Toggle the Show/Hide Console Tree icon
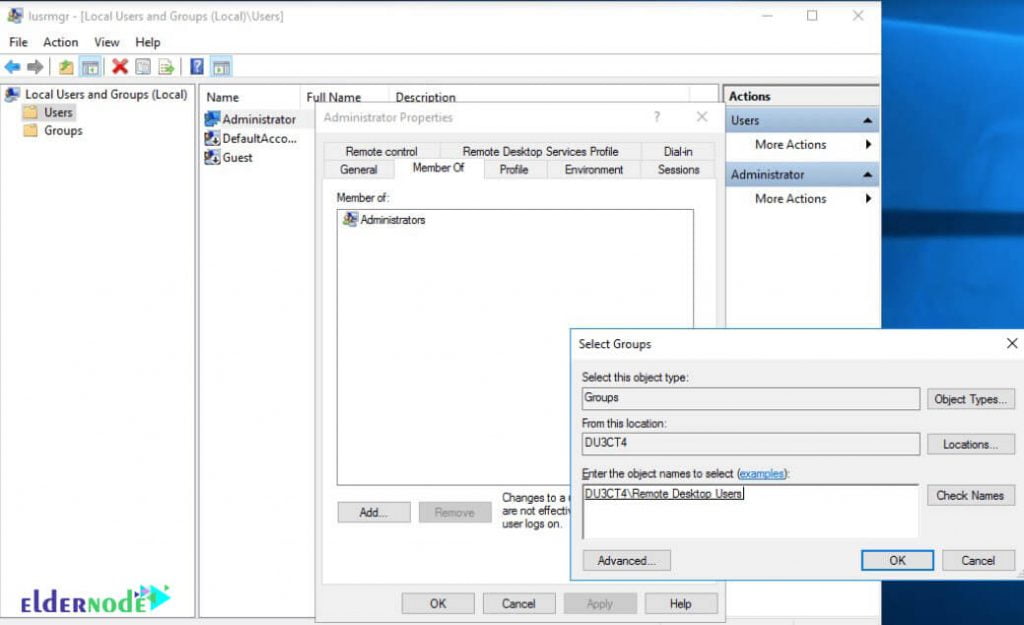1024x625 pixels. tap(90, 67)
